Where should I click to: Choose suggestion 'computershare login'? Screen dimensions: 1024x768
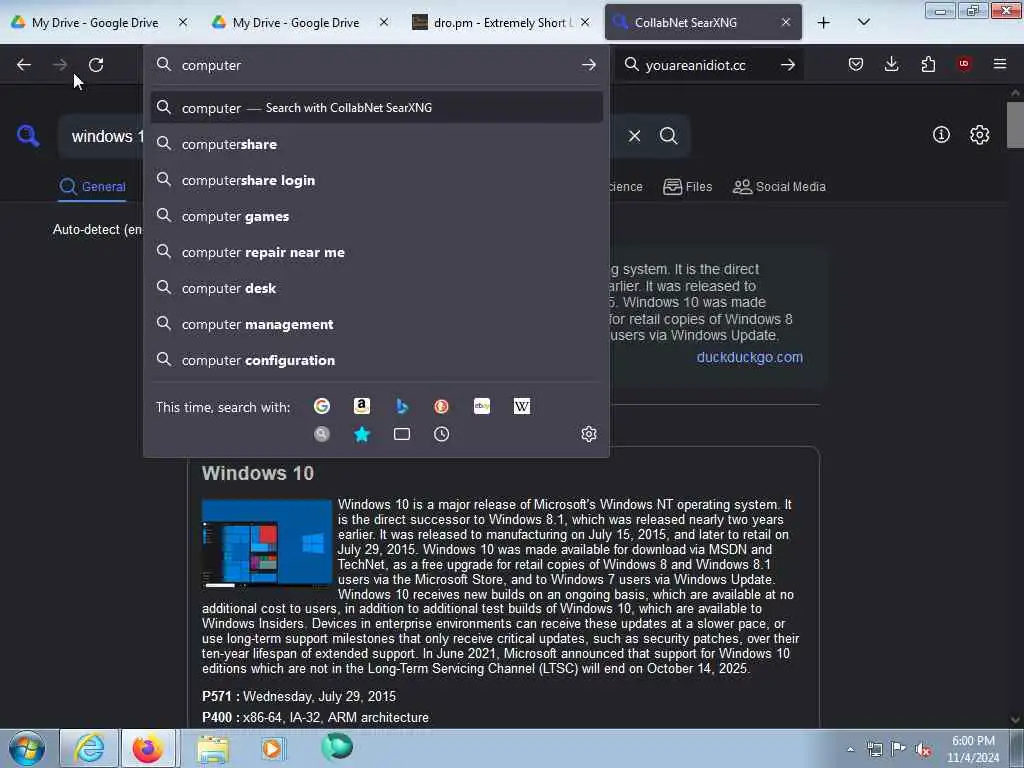[x=376, y=180]
